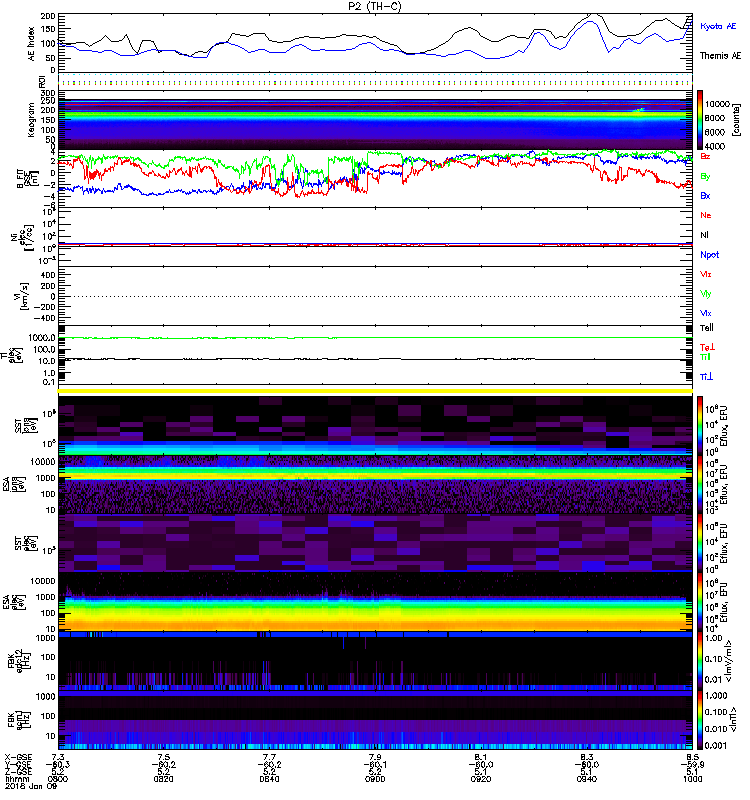Click the 10000 tick on Keogram colorbar
Image resolution: width=750 pixels, height=800 pixels.
[717, 104]
